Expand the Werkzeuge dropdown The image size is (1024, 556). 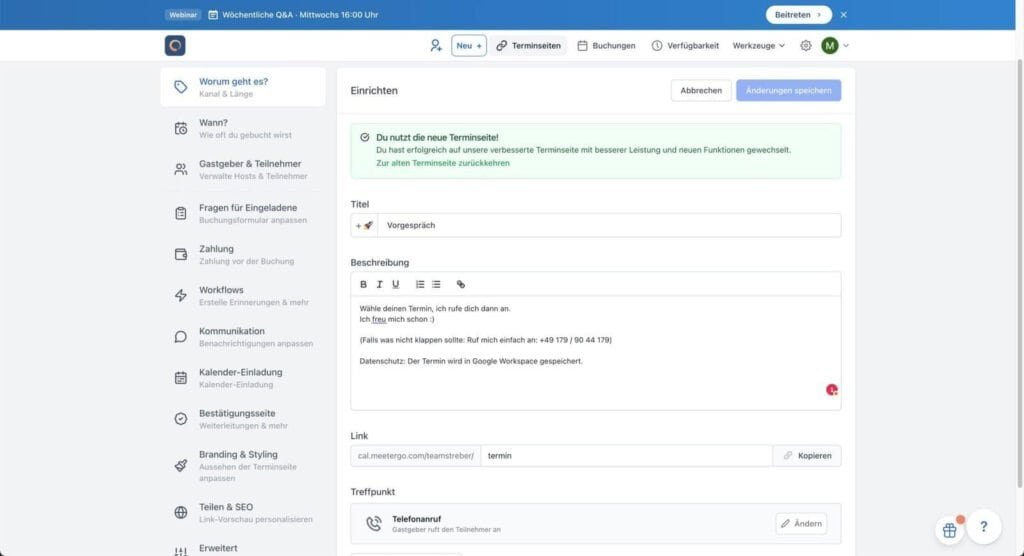(x=758, y=46)
